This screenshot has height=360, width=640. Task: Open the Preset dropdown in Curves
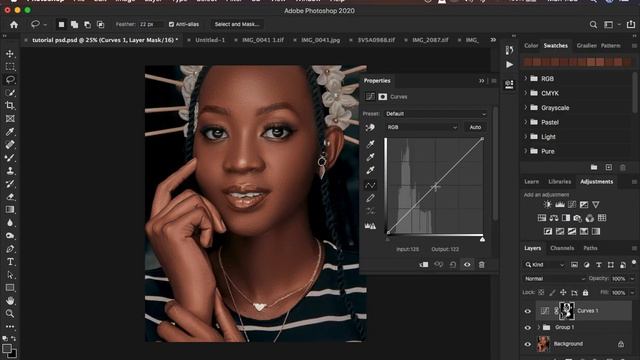click(435, 114)
